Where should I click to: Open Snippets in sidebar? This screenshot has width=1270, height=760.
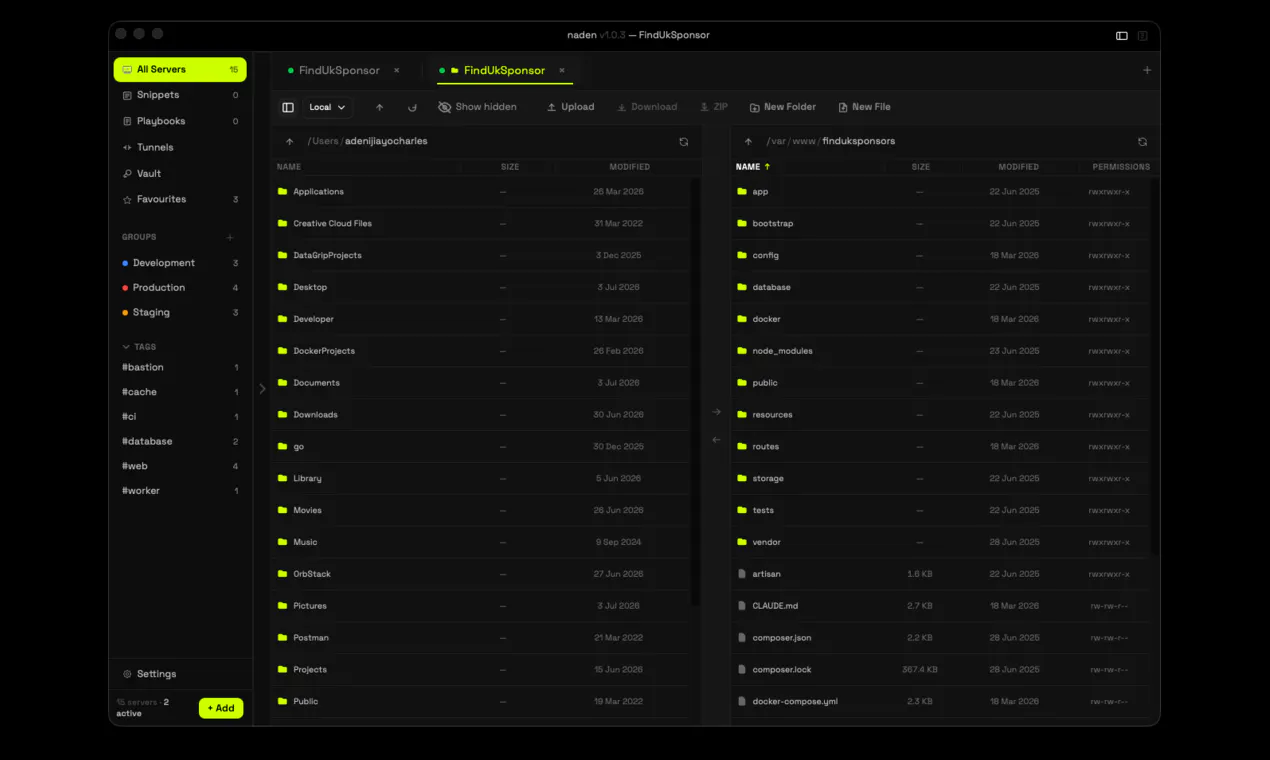pos(180,95)
